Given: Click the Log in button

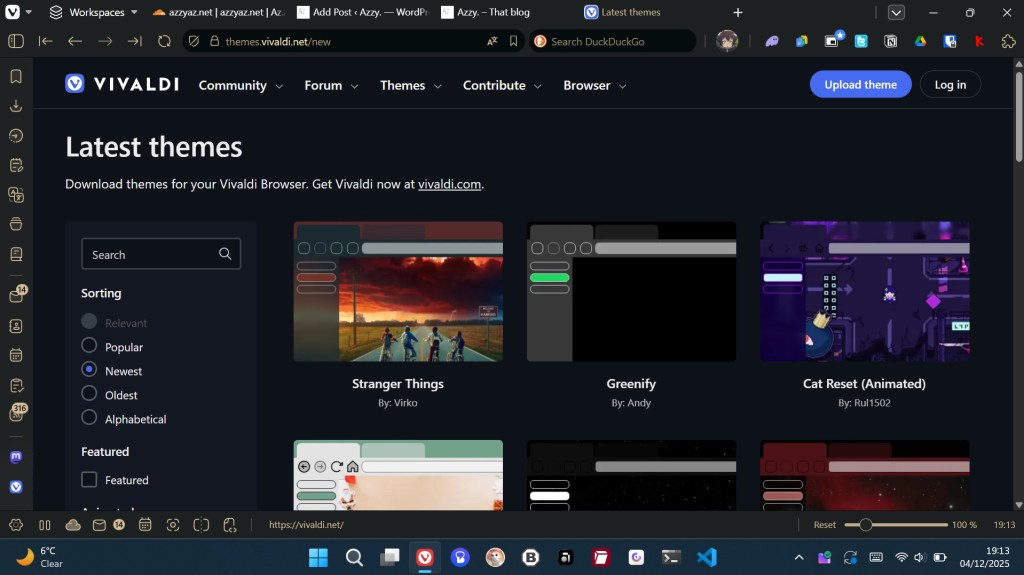Looking at the screenshot, I should [950, 84].
